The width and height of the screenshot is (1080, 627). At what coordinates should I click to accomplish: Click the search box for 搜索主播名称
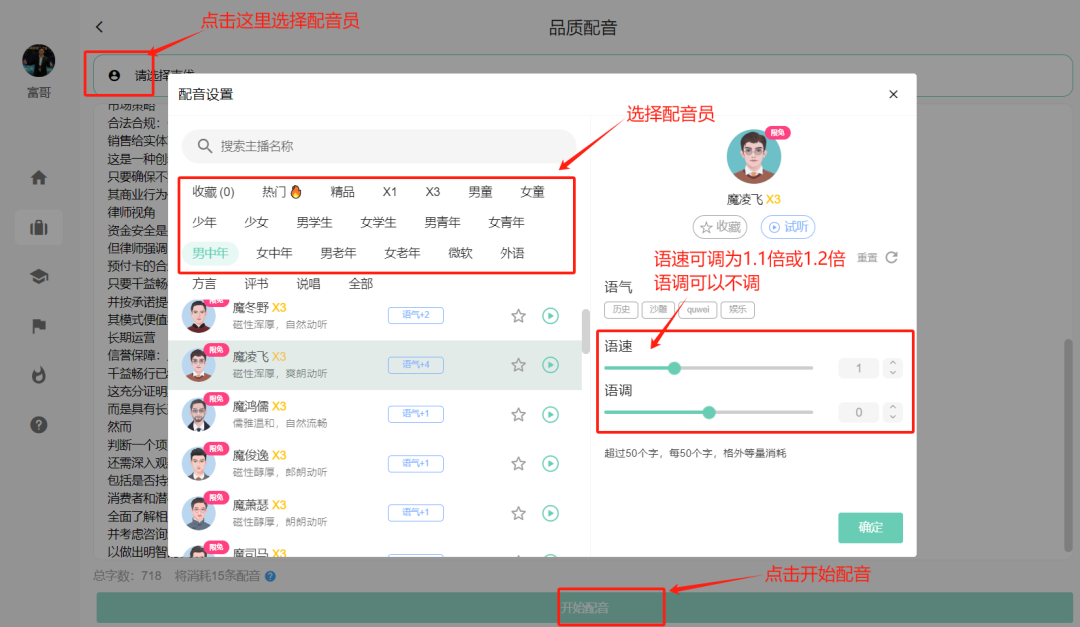tap(379, 146)
